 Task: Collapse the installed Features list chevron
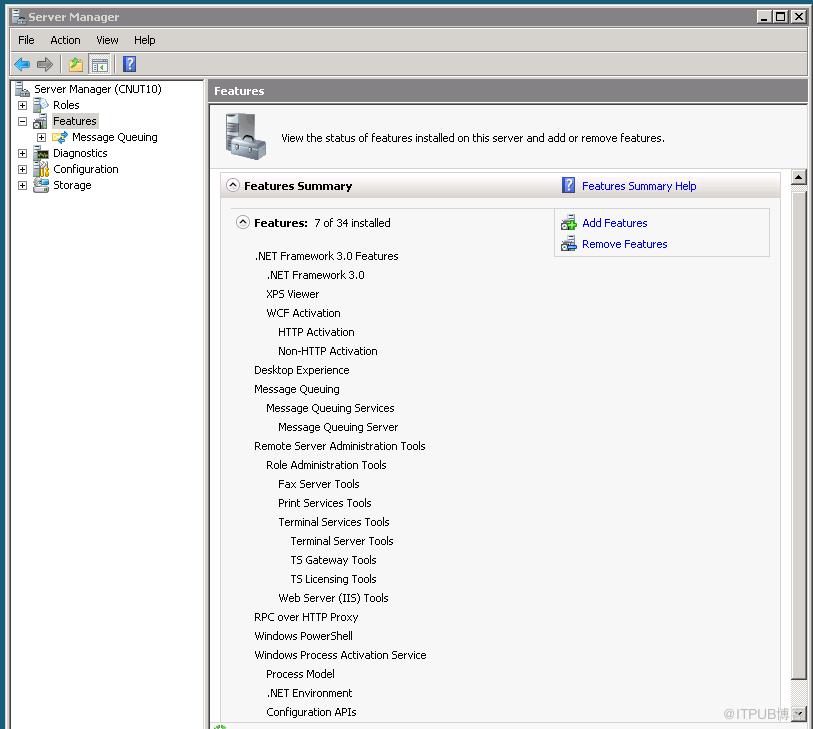point(243,222)
